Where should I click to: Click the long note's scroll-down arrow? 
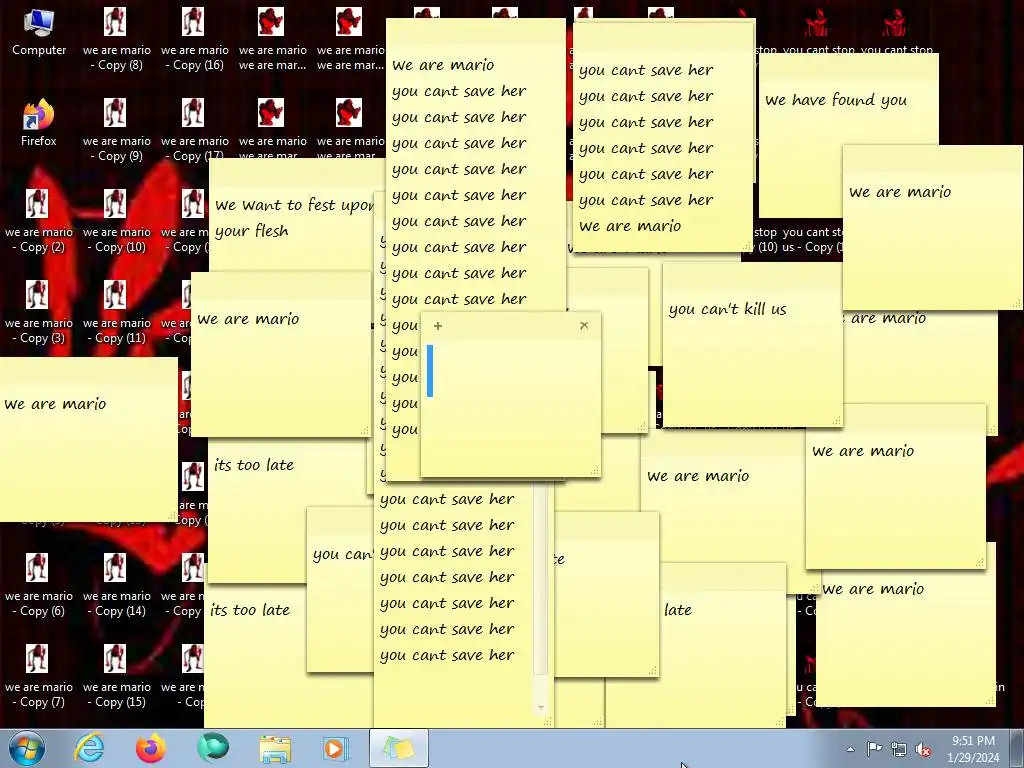[x=541, y=707]
